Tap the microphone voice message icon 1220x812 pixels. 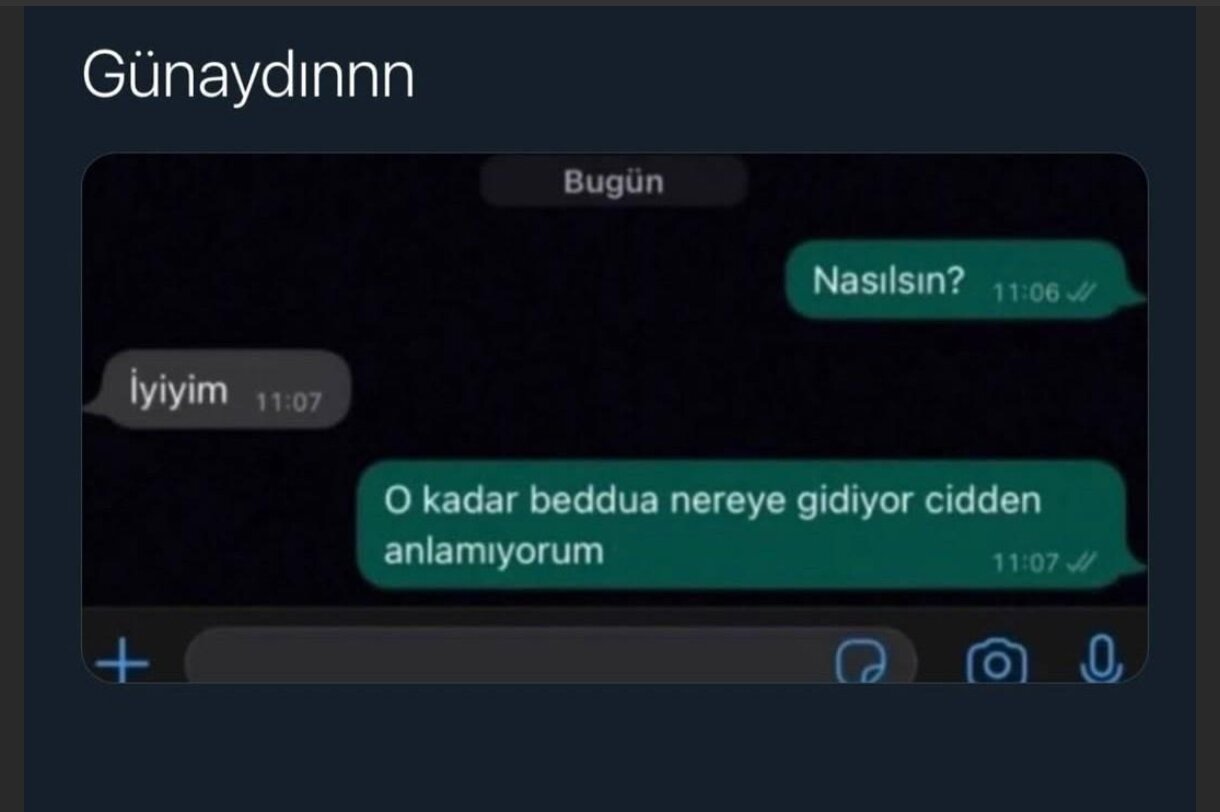pos(1102,659)
